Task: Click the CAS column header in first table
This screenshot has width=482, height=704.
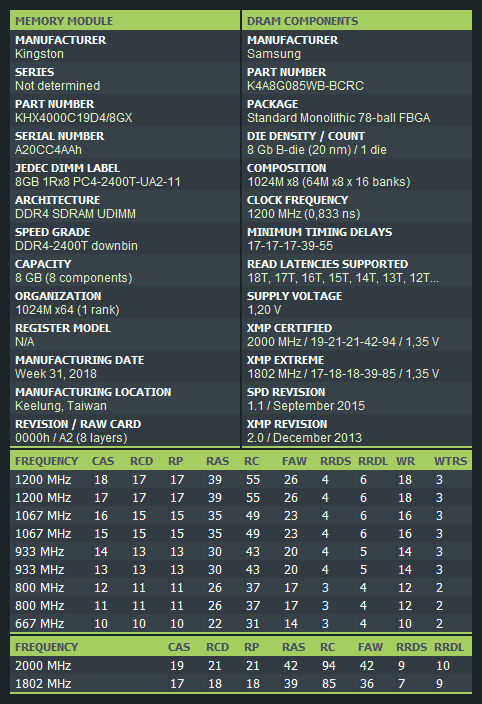Action: (103, 461)
